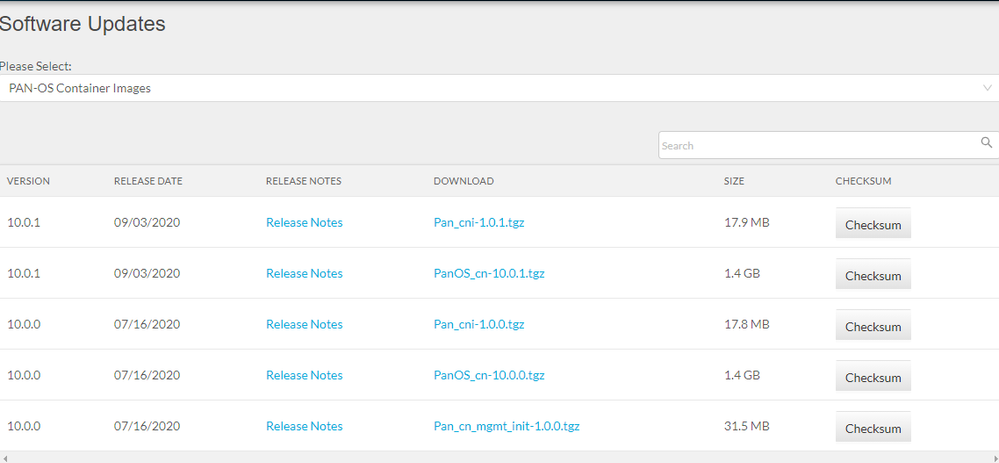Click the RELEASE NOTES column header
999x463 pixels.
pos(303,181)
